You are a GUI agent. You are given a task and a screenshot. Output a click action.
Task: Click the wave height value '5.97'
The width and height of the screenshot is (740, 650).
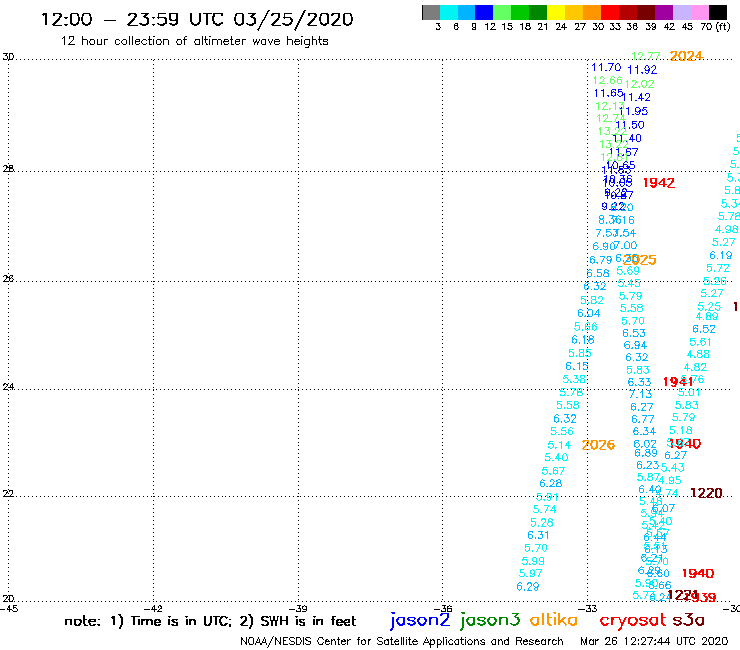[x=530, y=574]
